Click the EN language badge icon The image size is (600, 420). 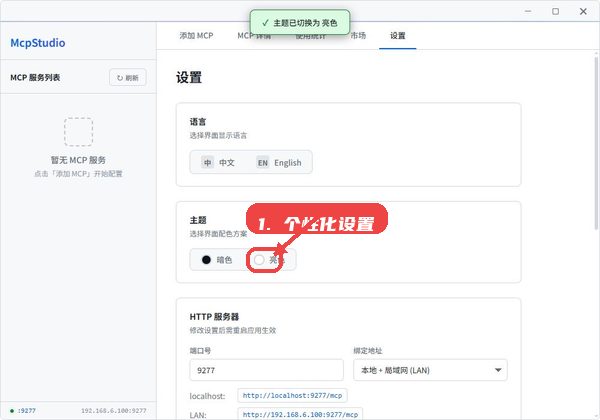[x=262, y=163]
